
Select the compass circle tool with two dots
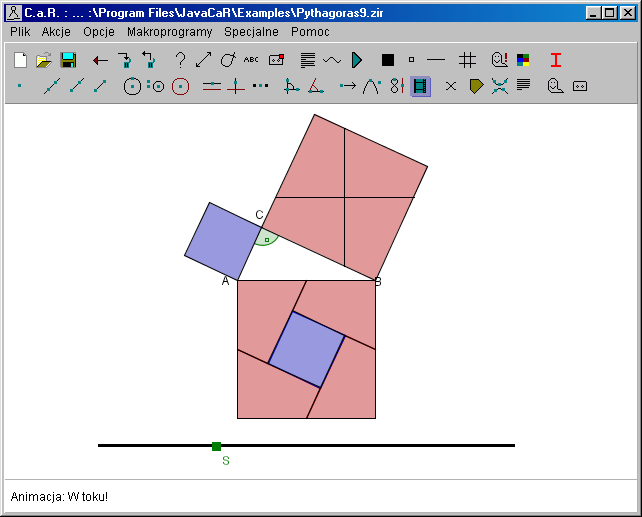[156, 86]
